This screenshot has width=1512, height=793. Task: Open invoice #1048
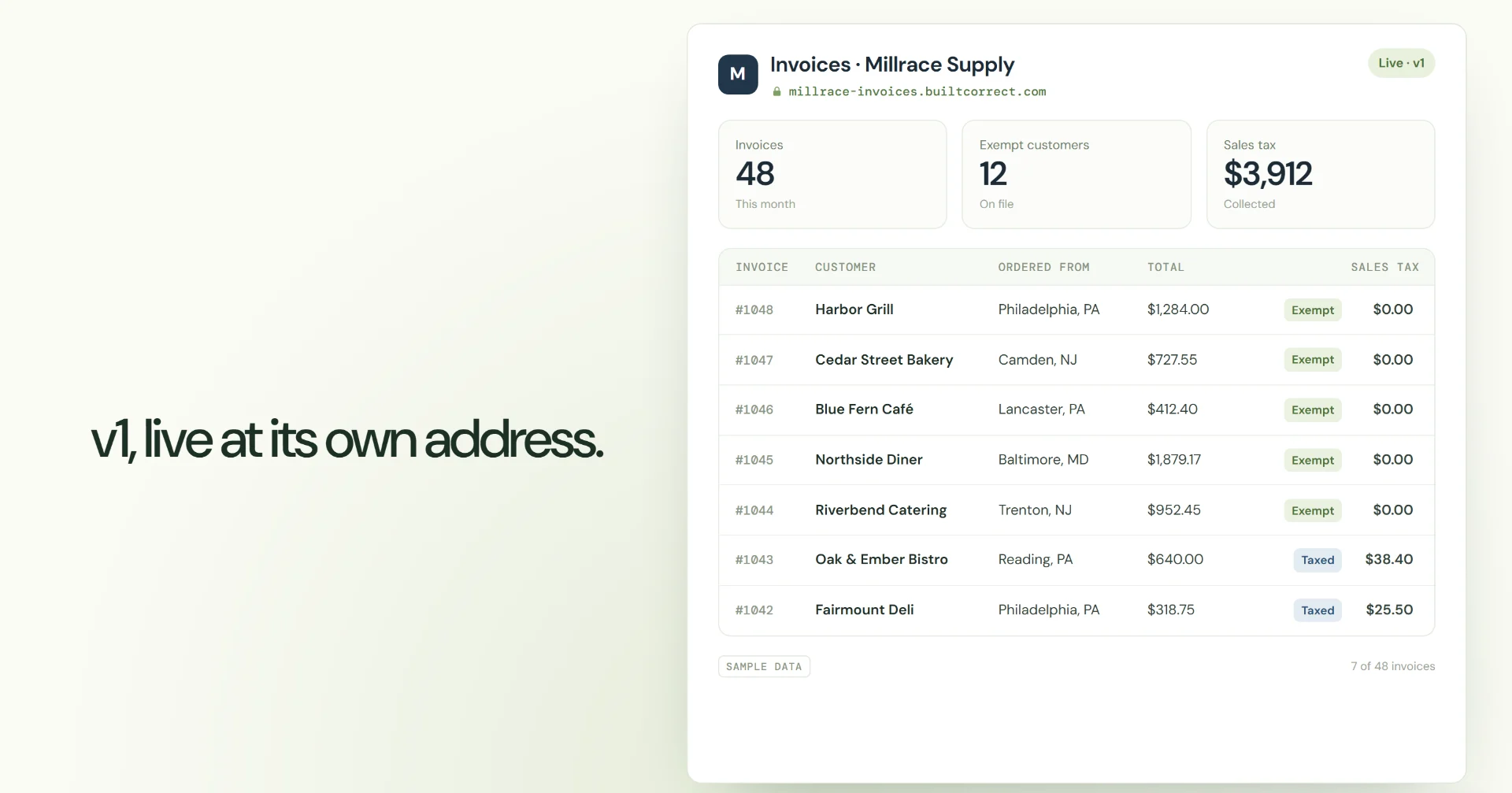(x=754, y=309)
